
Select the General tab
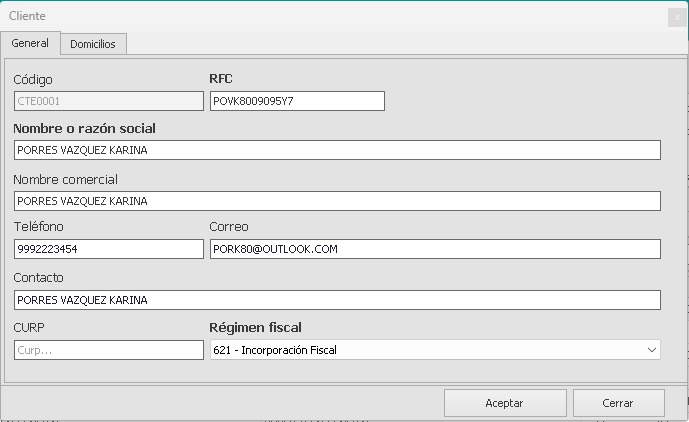point(30,43)
